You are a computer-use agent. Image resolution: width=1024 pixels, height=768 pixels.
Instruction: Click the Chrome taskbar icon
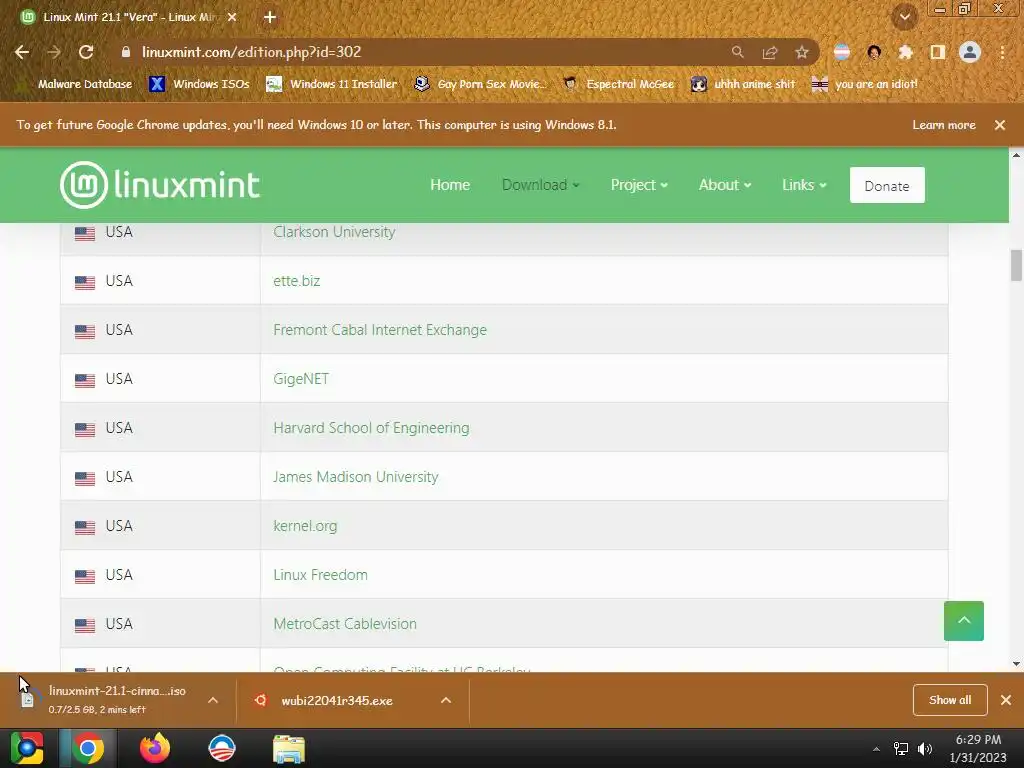pyautogui.click(x=88, y=748)
